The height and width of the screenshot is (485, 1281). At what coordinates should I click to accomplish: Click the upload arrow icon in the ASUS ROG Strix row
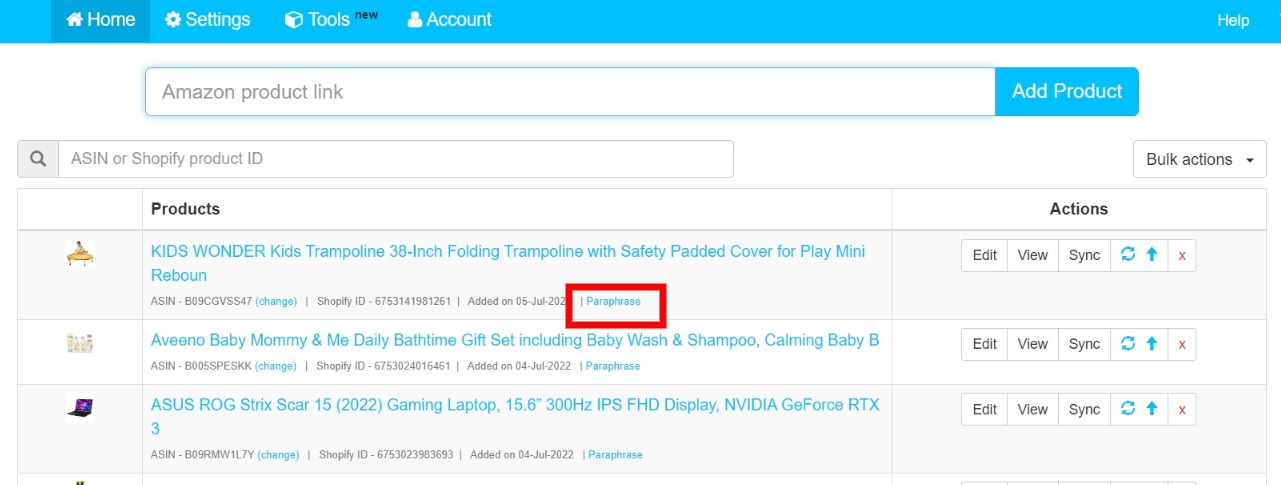pos(1151,408)
